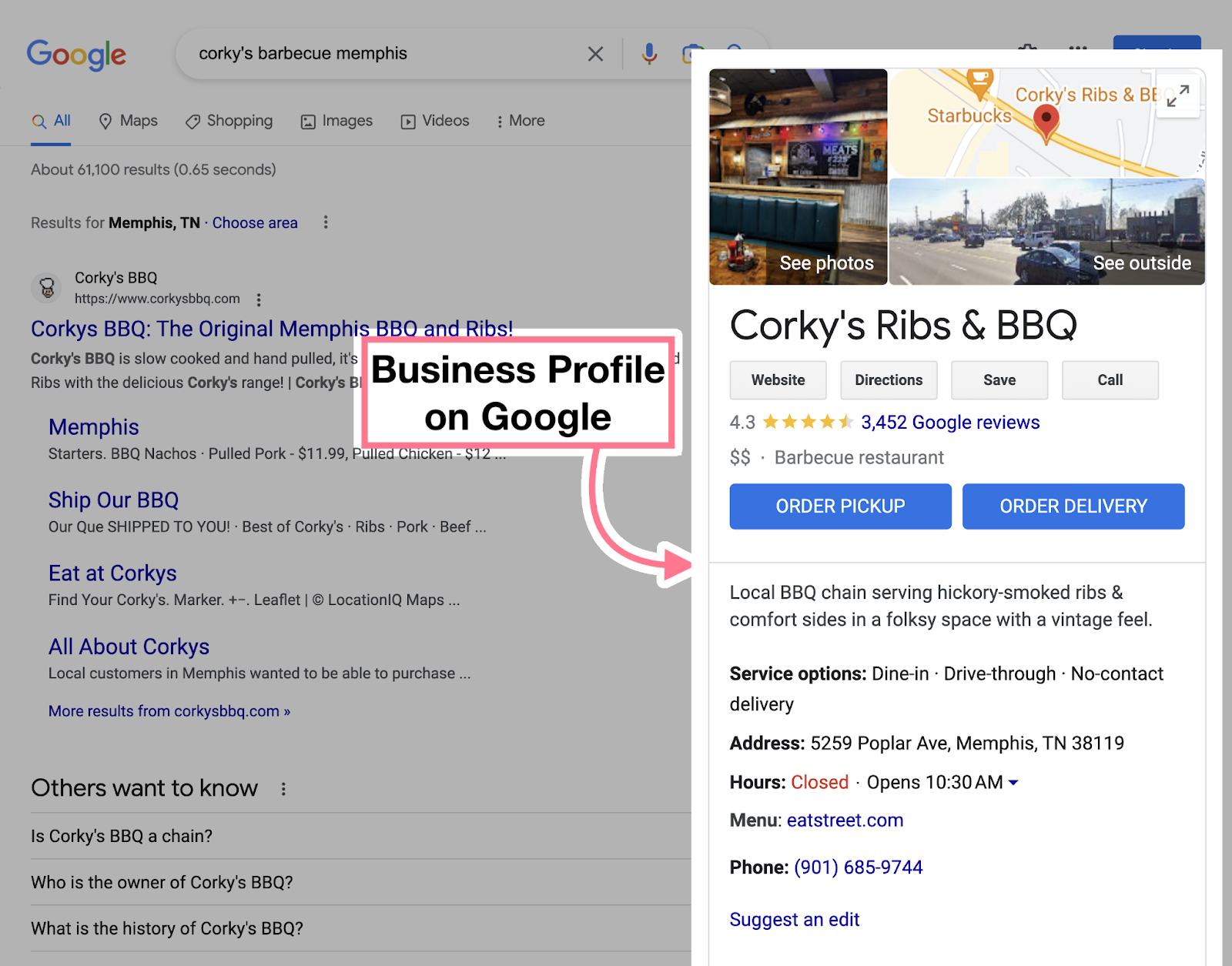The height and width of the screenshot is (966, 1232).
Task: Click the Google logo
Action: [x=76, y=55]
